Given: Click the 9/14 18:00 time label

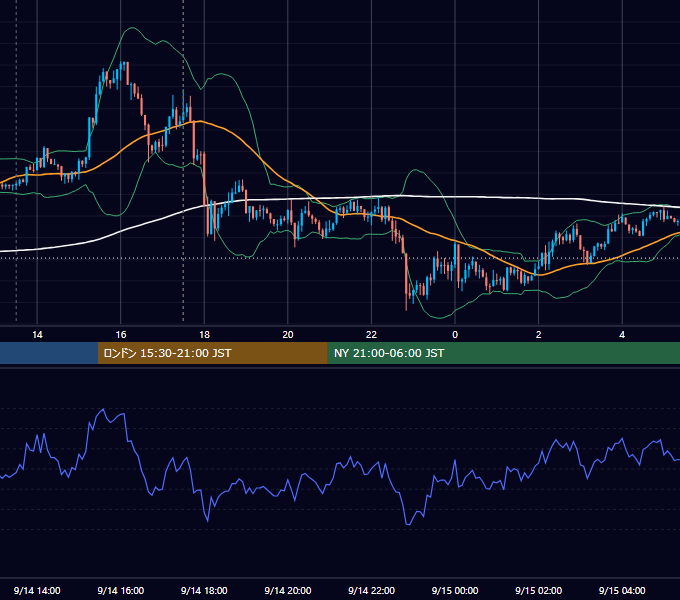Looking at the screenshot, I should pyautogui.click(x=204, y=590).
